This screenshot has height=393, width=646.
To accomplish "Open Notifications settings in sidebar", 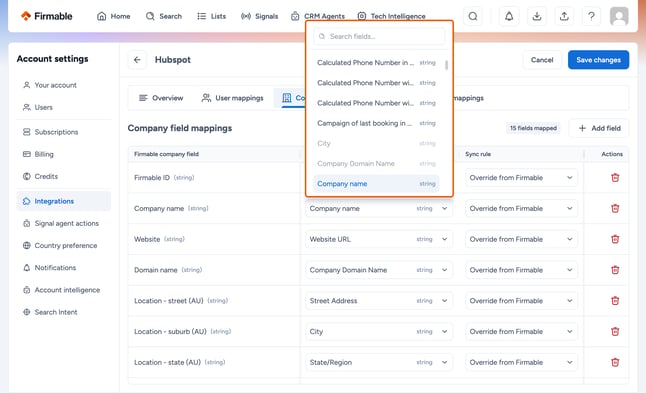I will click(64, 268).
